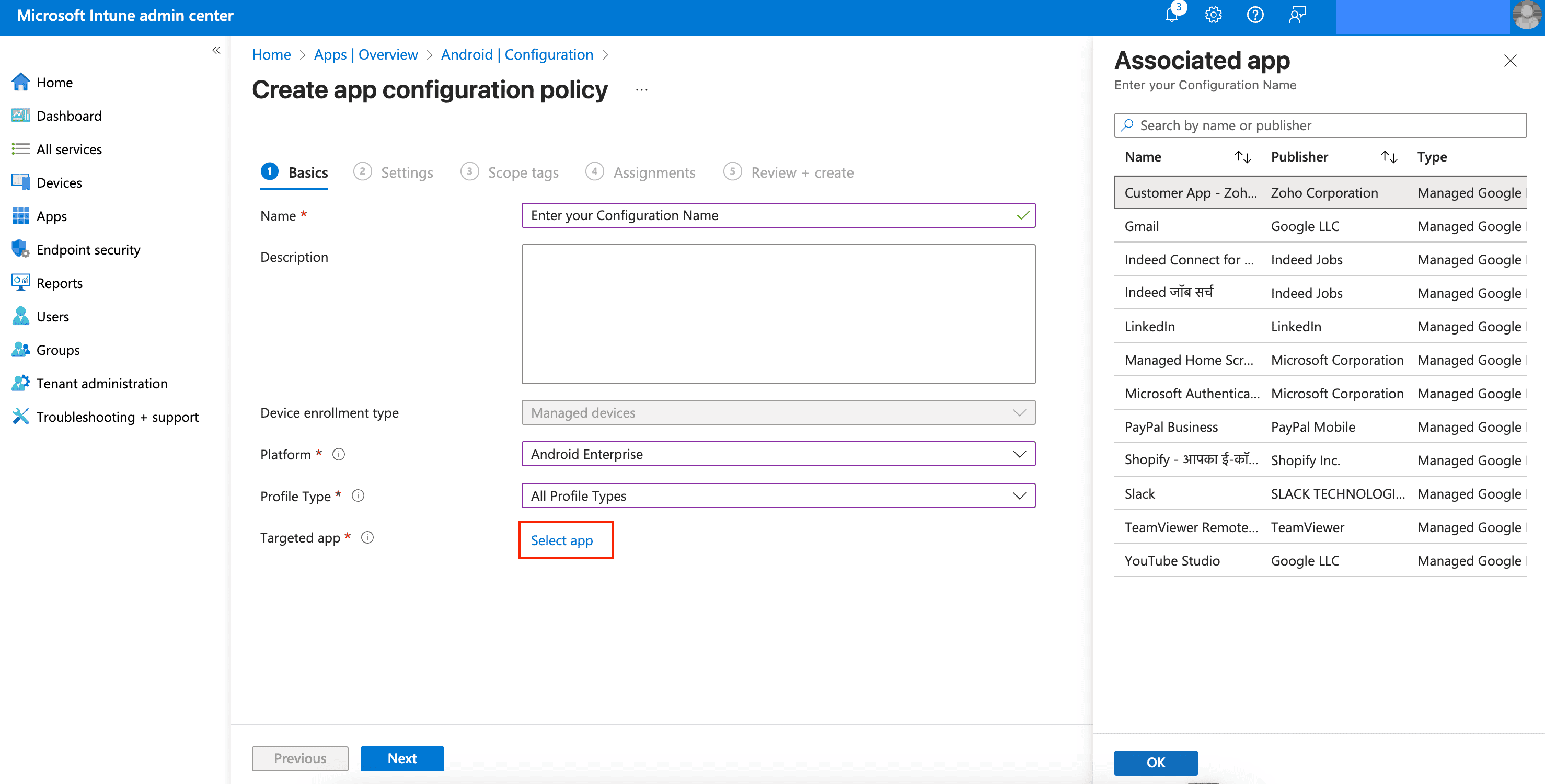Switch to the Settings step tab

click(x=406, y=173)
